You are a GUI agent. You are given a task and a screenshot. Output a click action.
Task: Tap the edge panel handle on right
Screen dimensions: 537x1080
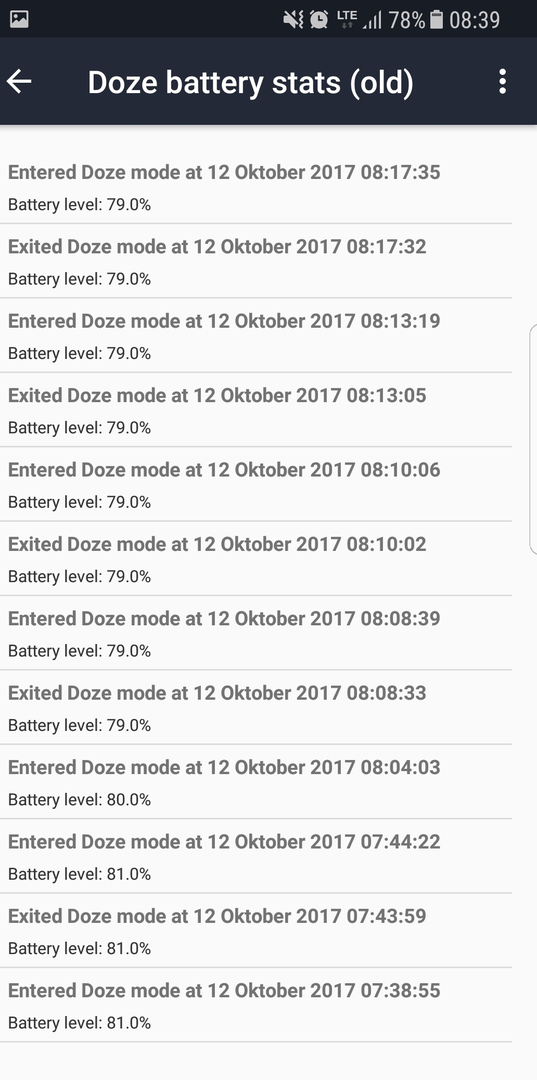click(533, 439)
